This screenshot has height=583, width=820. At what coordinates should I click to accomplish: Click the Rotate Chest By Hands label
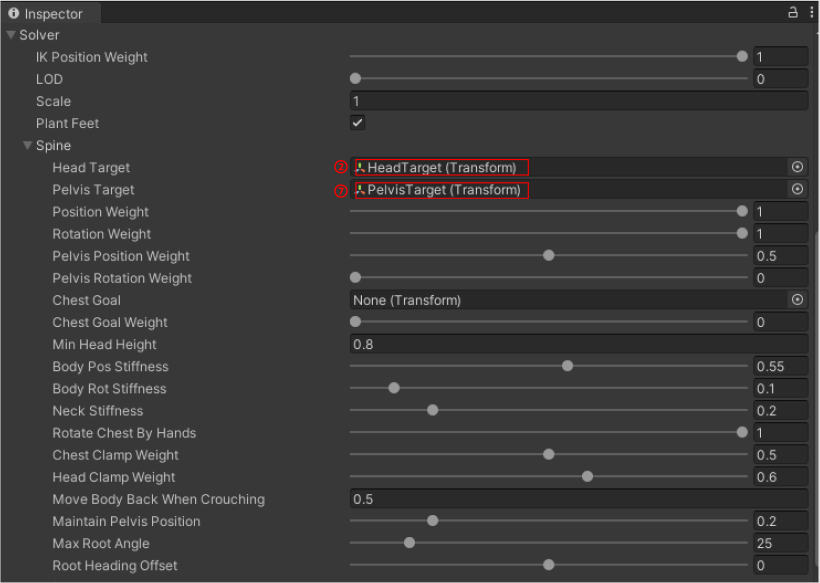[124, 433]
